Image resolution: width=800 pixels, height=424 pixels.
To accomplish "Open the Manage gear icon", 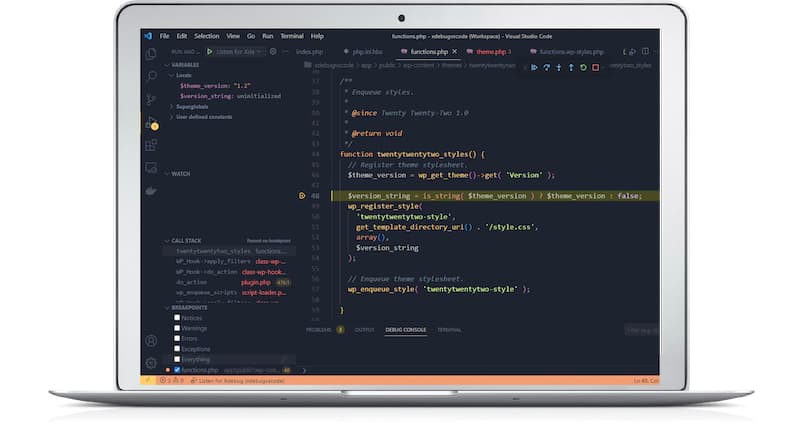I will [152, 362].
